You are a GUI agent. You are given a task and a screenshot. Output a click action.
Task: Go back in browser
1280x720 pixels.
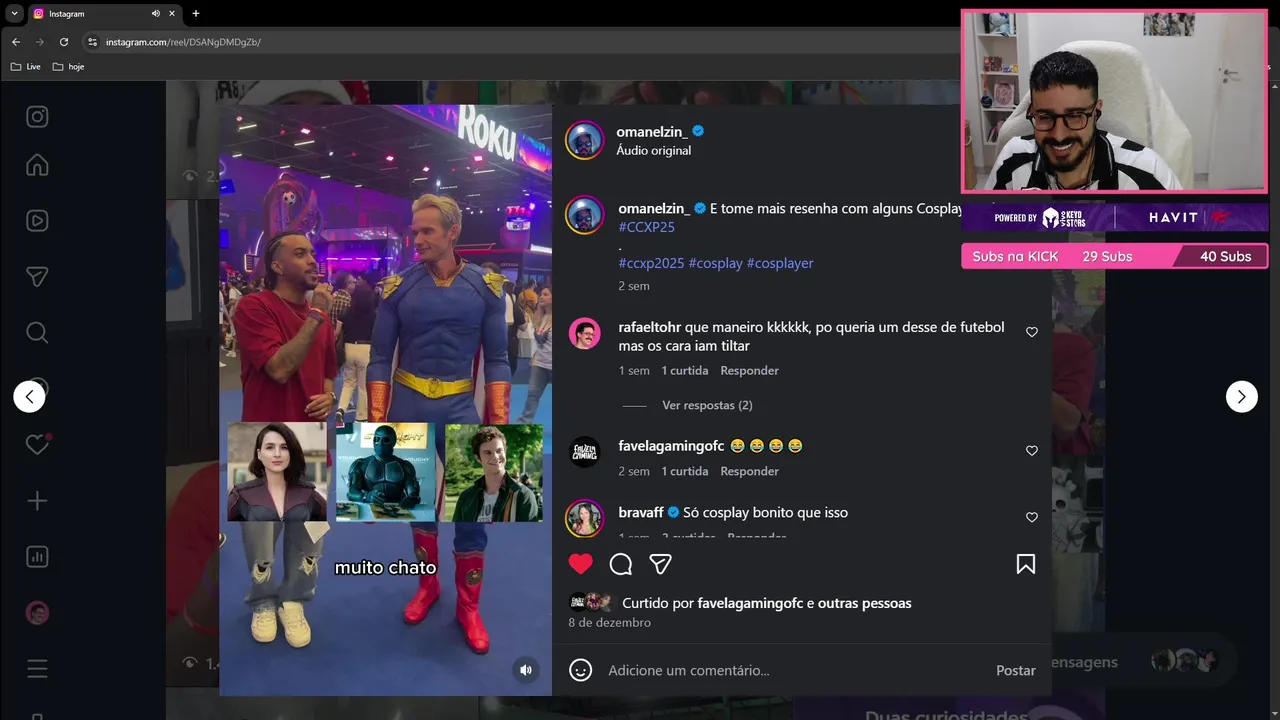[x=15, y=42]
